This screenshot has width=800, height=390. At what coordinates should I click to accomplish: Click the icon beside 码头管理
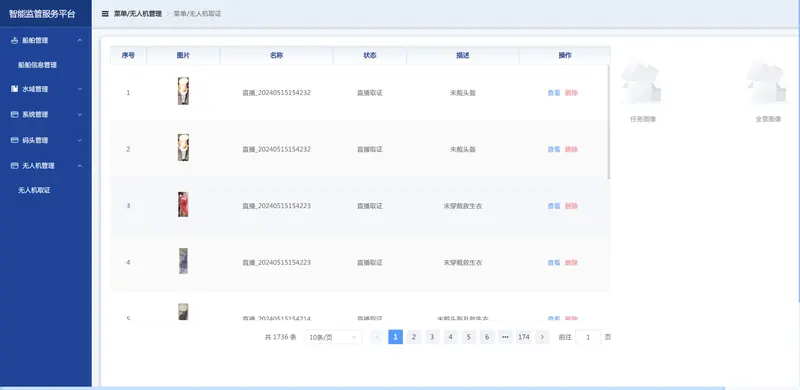click(x=14, y=140)
